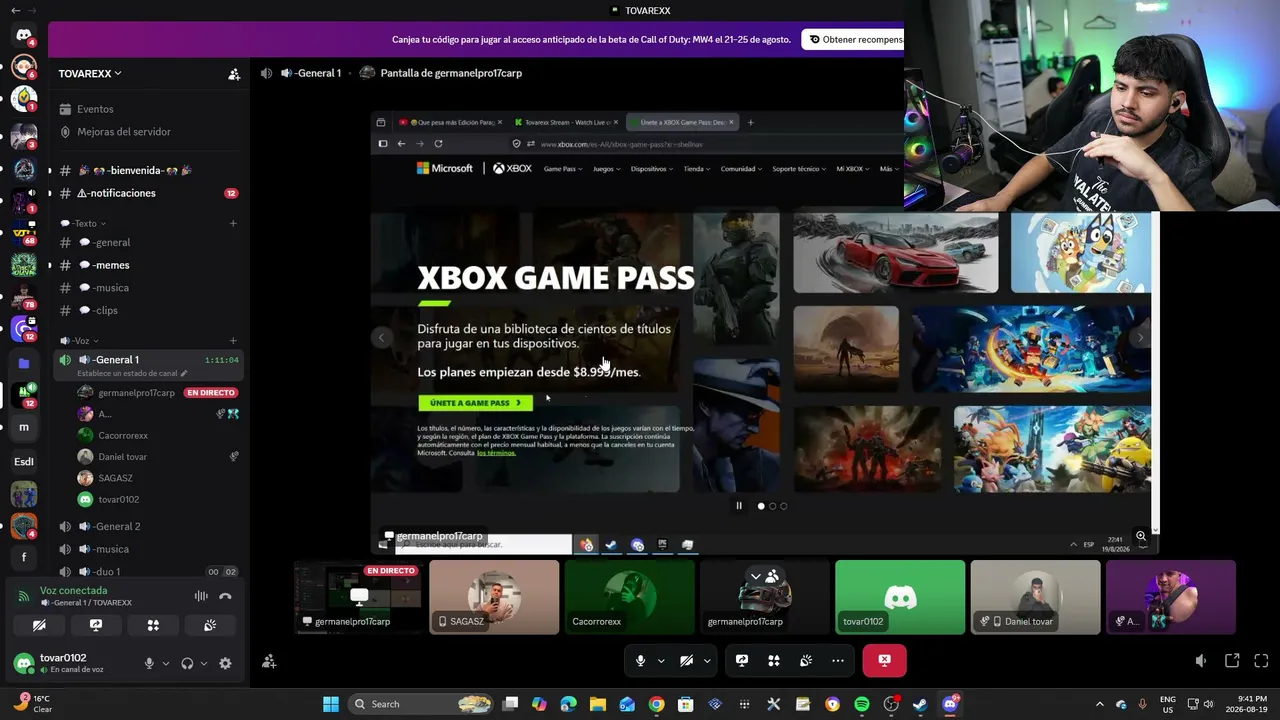Open user settings gear
This screenshot has height=720, width=1280.
point(225,663)
